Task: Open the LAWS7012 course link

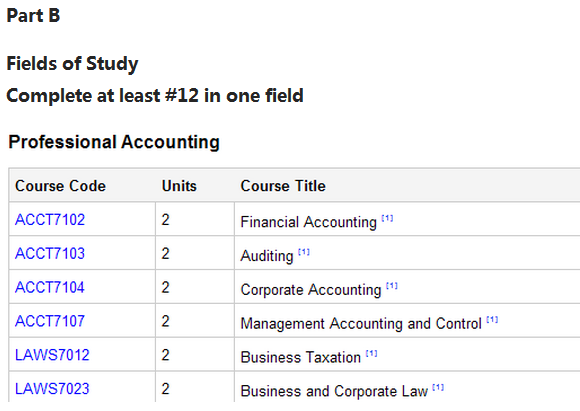Action: click(x=52, y=355)
